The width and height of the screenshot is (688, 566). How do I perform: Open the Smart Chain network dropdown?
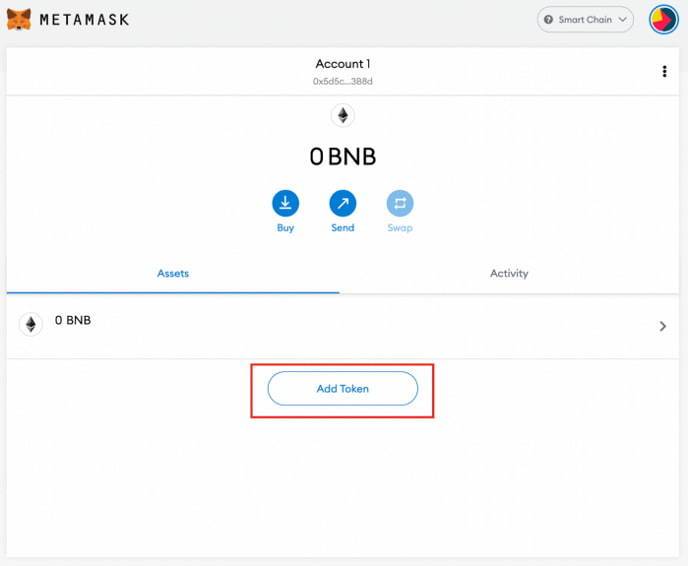(x=585, y=20)
